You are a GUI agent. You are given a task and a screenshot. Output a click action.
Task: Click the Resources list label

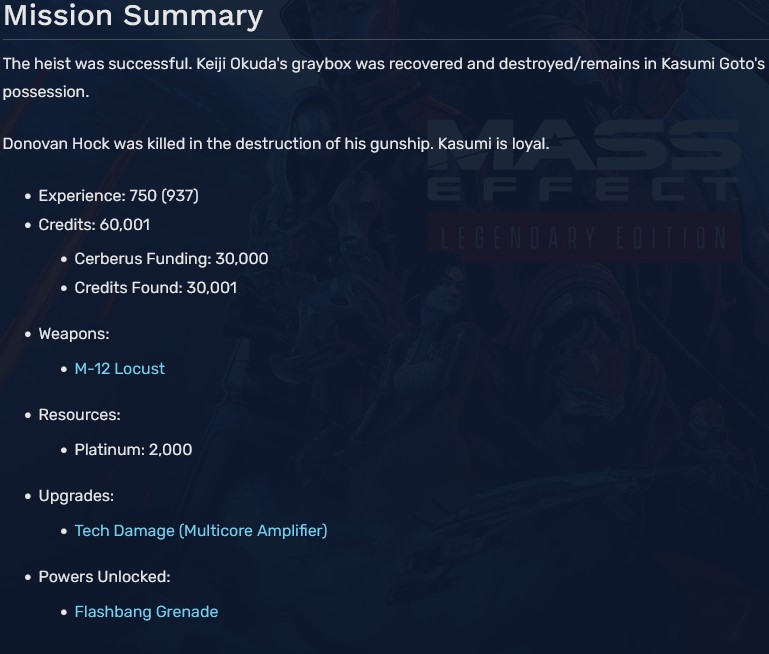point(79,414)
